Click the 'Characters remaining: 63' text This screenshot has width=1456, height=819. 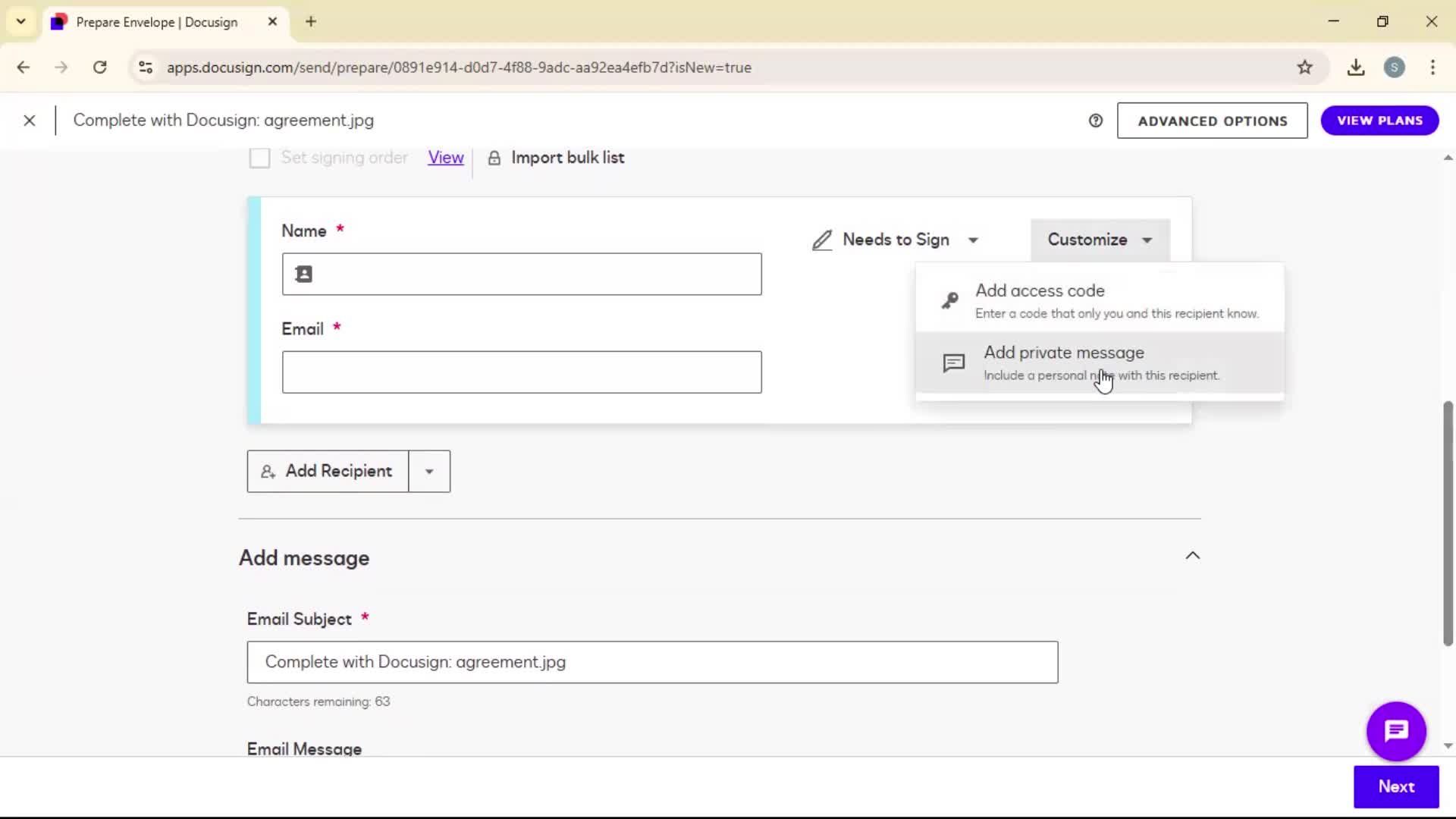[318, 701]
